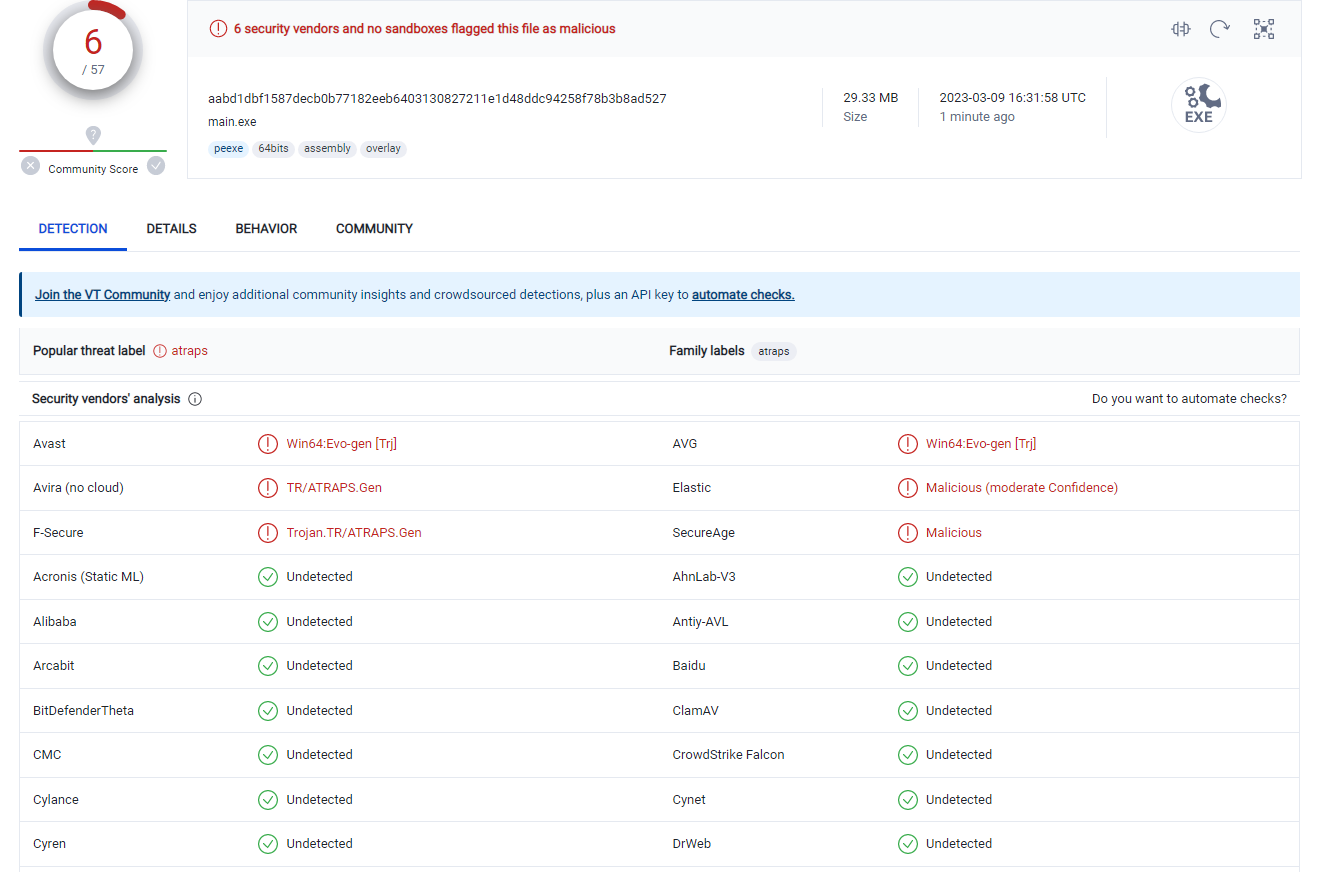Select the peexe tag
1324x872 pixels.
[229, 149]
